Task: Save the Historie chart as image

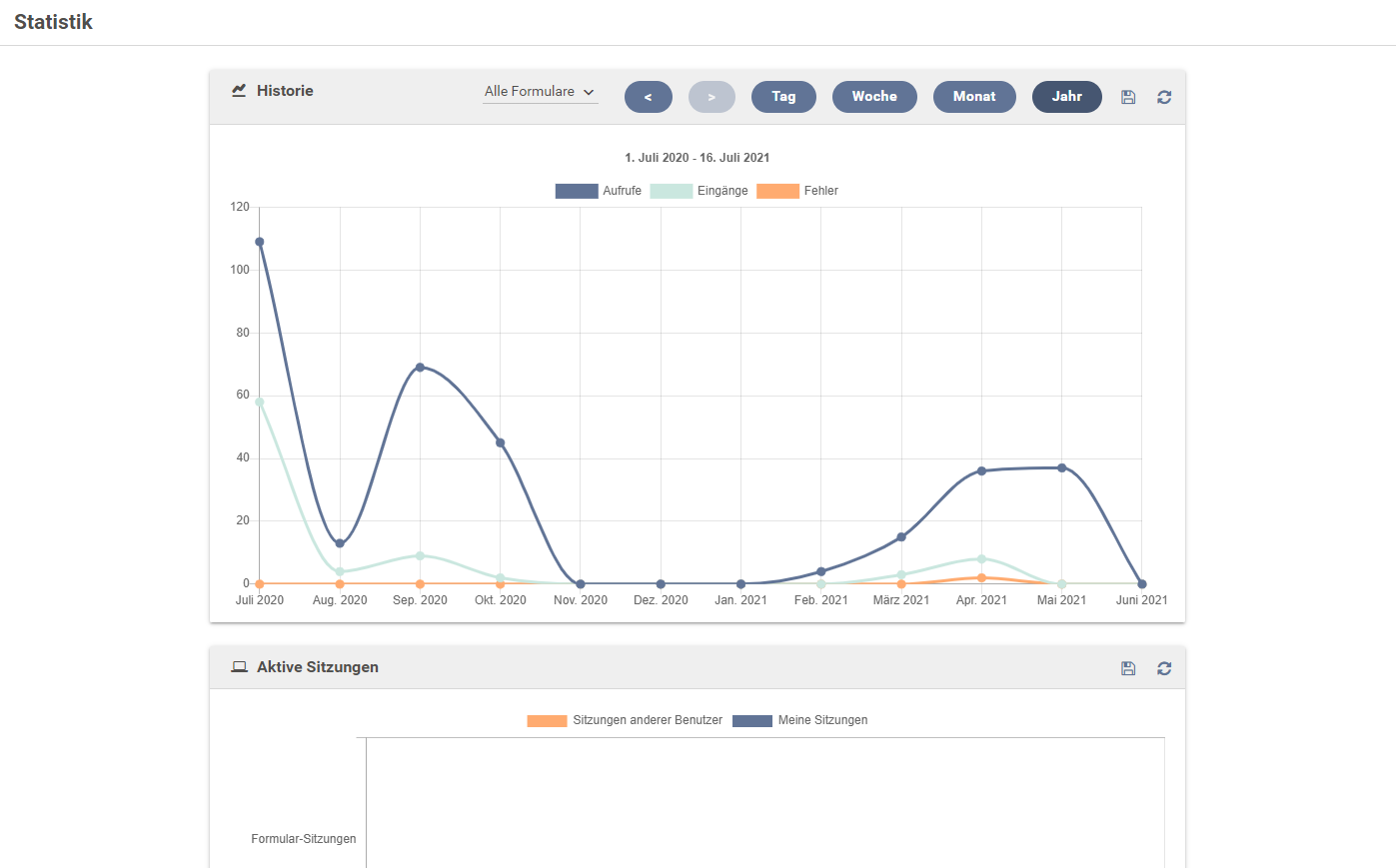Action: [1128, 97]
